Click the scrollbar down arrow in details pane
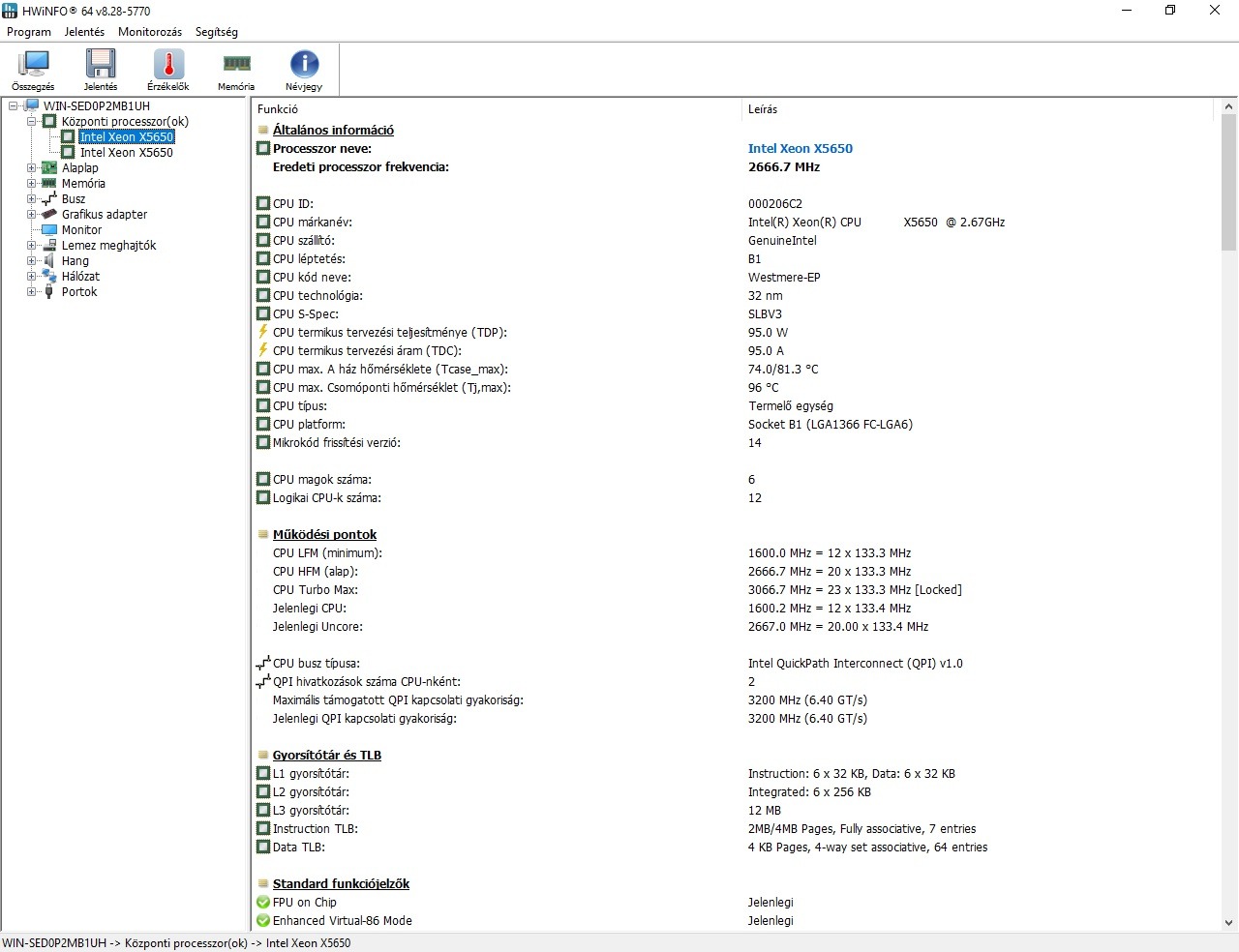The width and height of the screenshot is (1239, 952). coord(1229,923)
